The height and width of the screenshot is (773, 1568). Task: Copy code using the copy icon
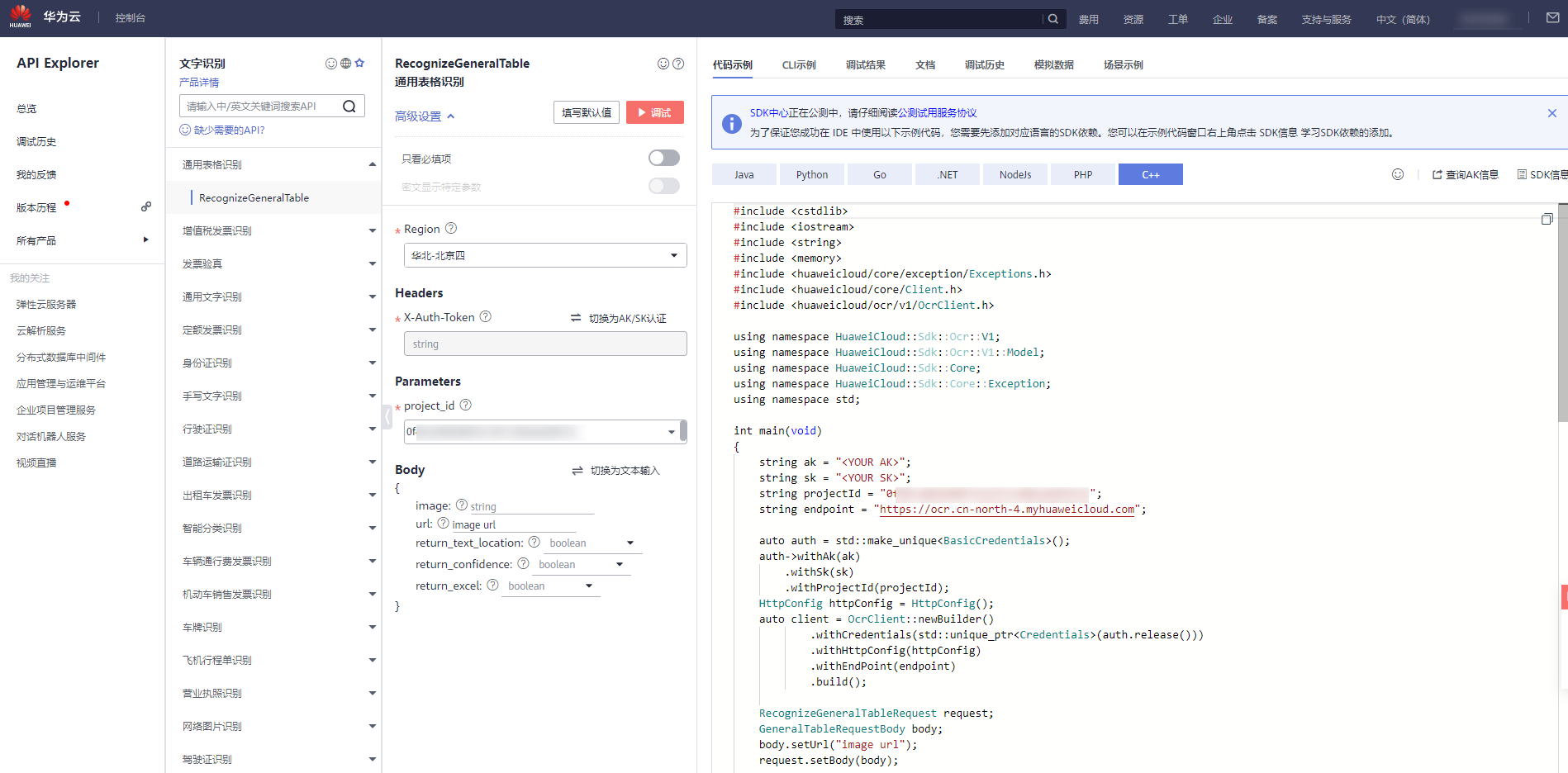(1547, 219)
